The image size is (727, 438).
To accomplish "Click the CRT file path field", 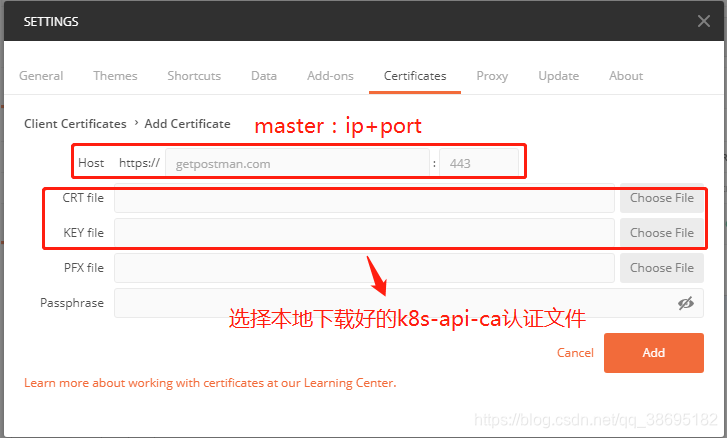I will tap(364, 198).
